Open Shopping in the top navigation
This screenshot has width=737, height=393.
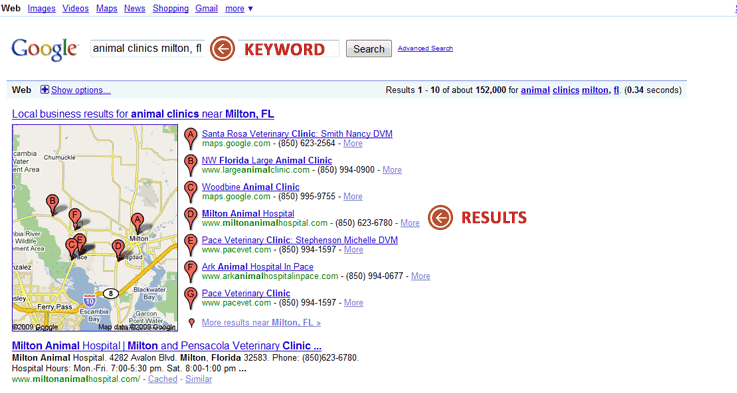click(171, 8)
